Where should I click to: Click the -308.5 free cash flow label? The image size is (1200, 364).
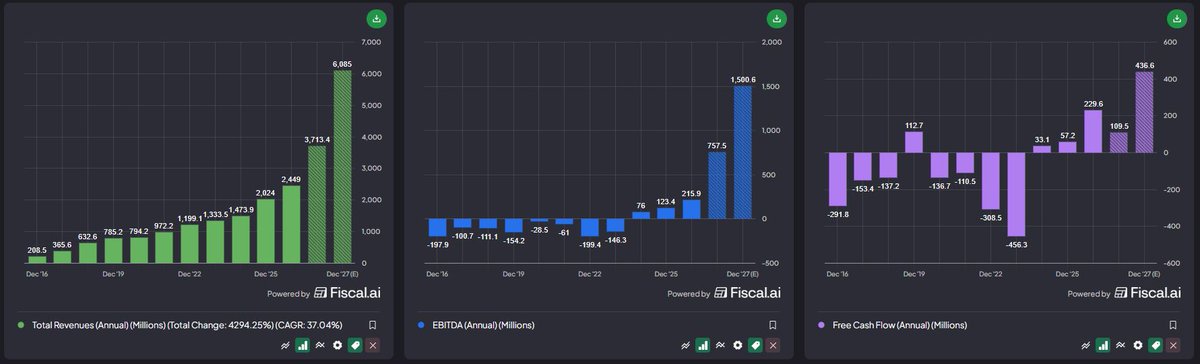click(x=991, y=217)
